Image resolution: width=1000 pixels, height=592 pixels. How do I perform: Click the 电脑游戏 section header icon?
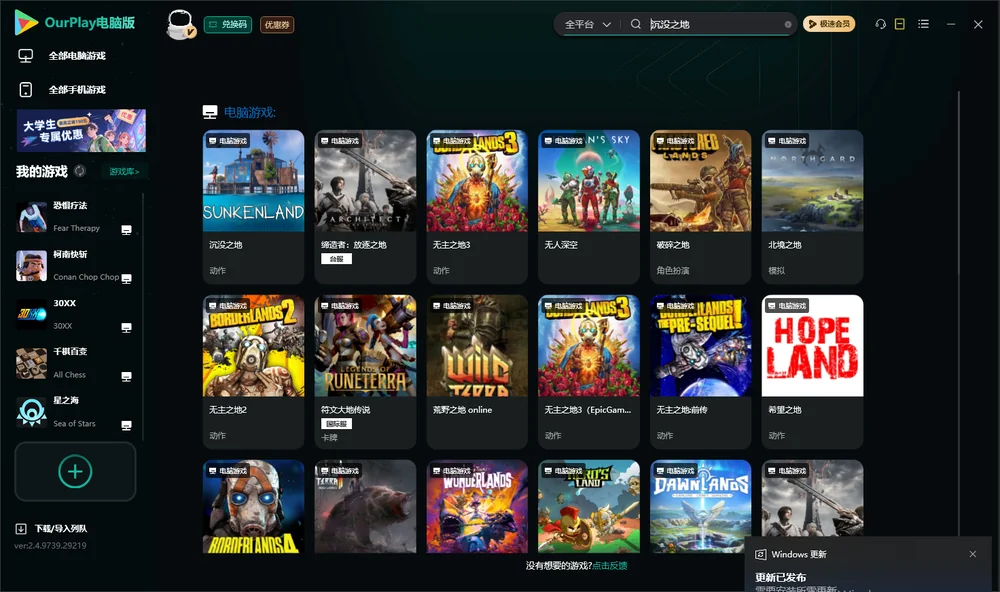coord(210,112)
